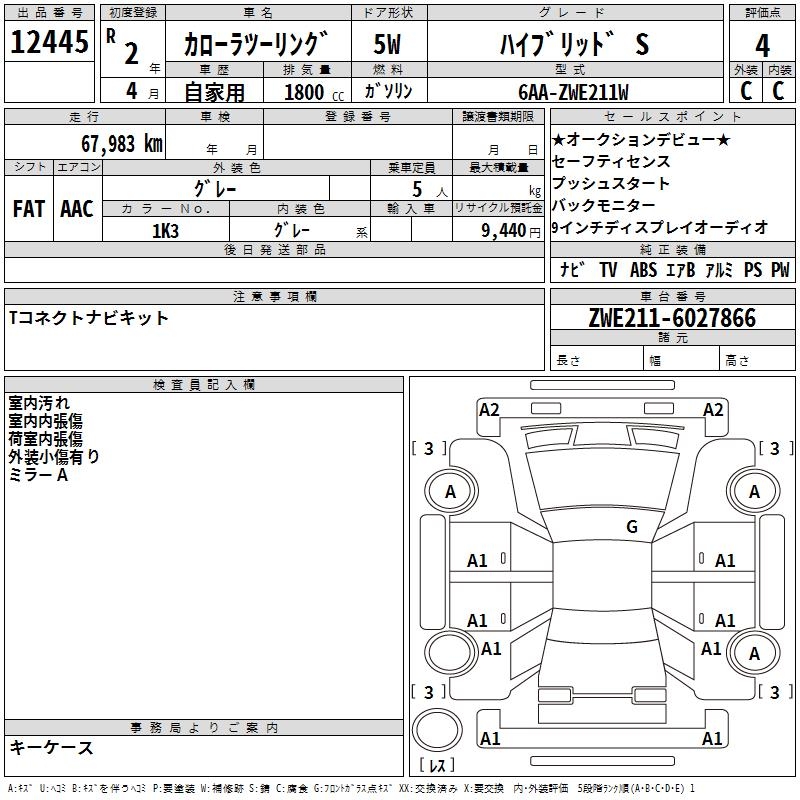Select the grade ハイブリッド S
This screenshot has width=800, height=800.
[x=574, y=44]
